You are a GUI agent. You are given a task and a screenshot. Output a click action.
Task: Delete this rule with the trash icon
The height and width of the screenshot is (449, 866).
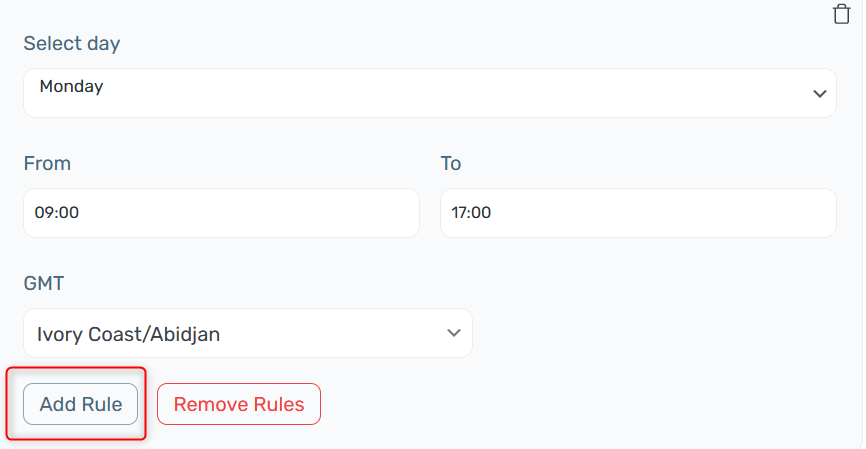click(841, 14)
